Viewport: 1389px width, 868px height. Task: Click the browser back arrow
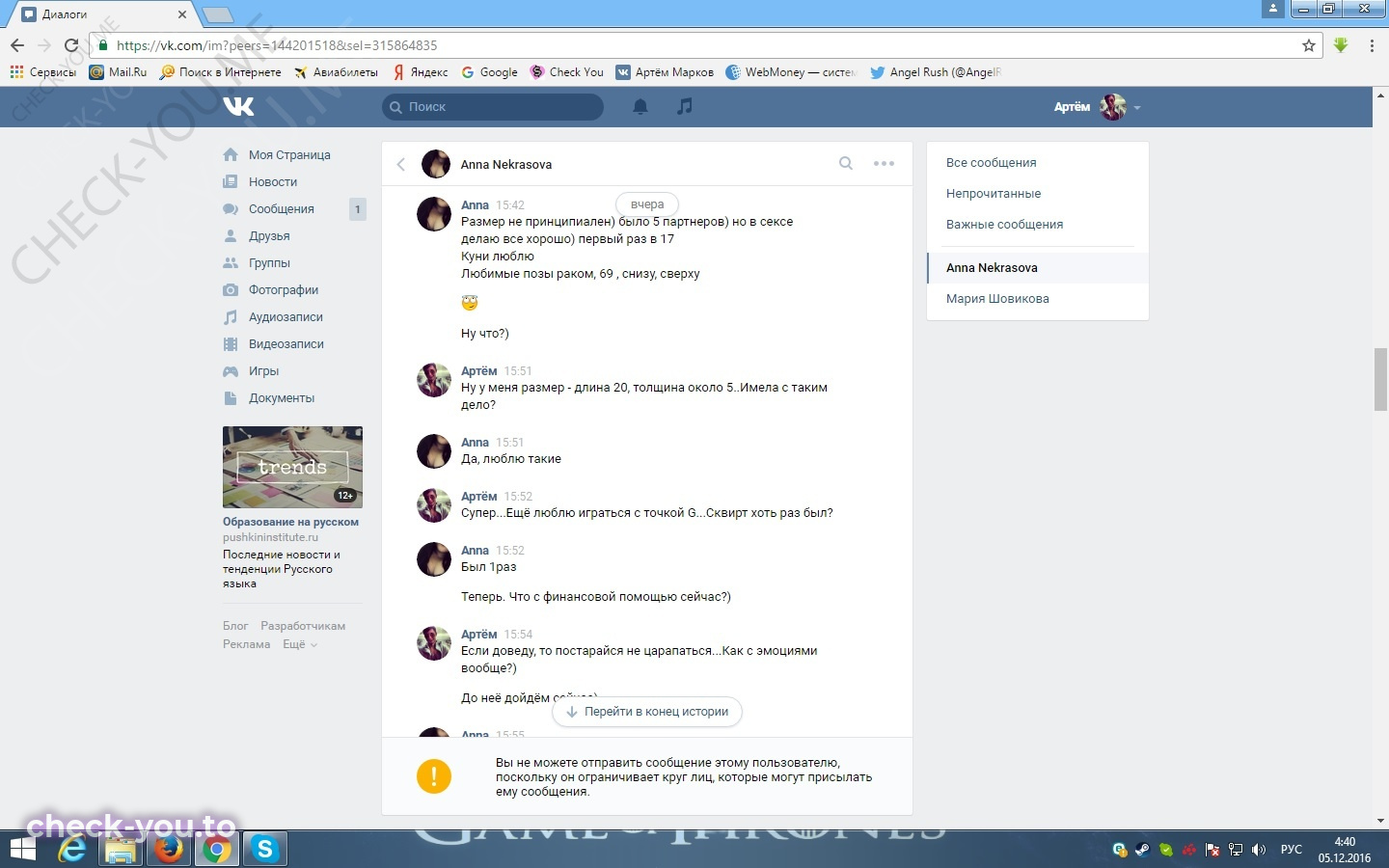point(17,45)
